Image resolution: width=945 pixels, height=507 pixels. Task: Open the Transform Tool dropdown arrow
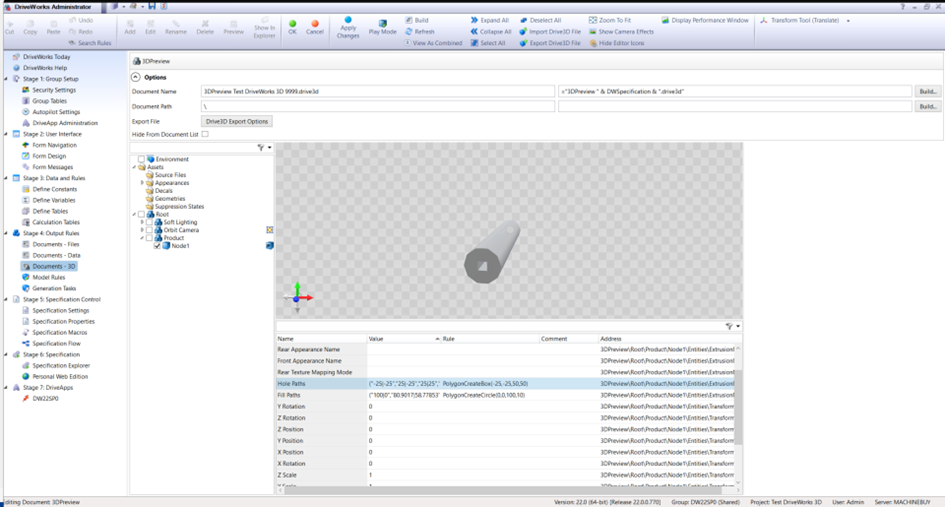point(848,20)
